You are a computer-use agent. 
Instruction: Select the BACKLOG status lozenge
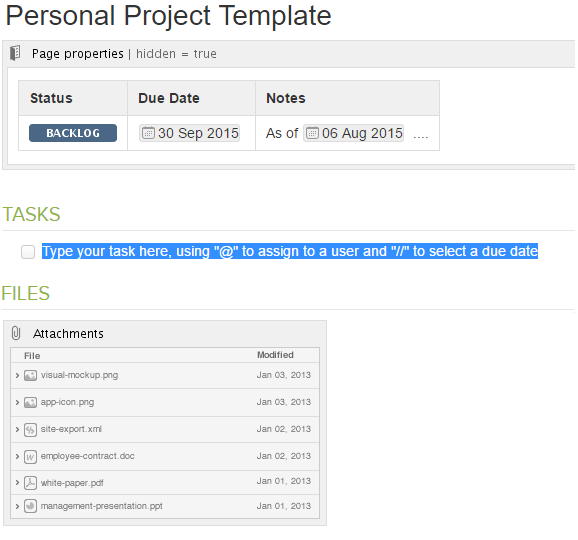pyautogui.click(x=73, y=133)
